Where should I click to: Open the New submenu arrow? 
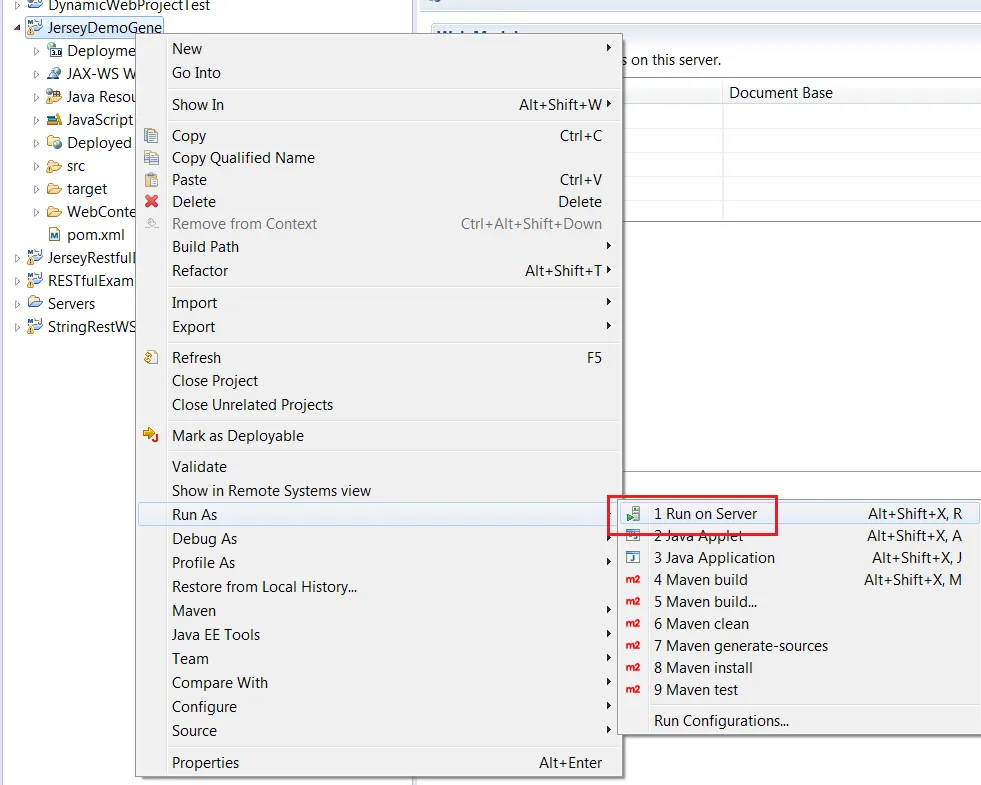pos(608,48)
